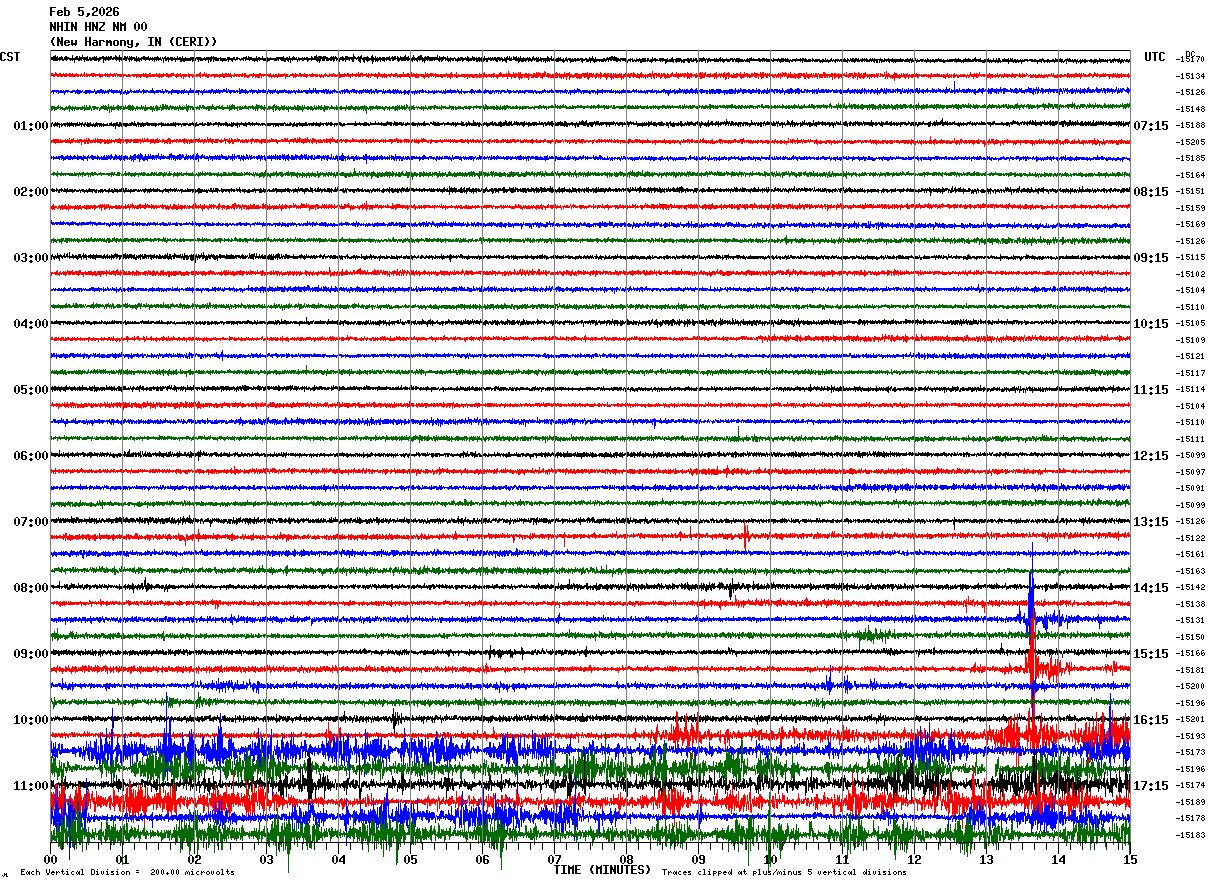Click the small red event on the 07:15 CST trace
This screenshot has width=1210, height=886.
tap(746, 537)
